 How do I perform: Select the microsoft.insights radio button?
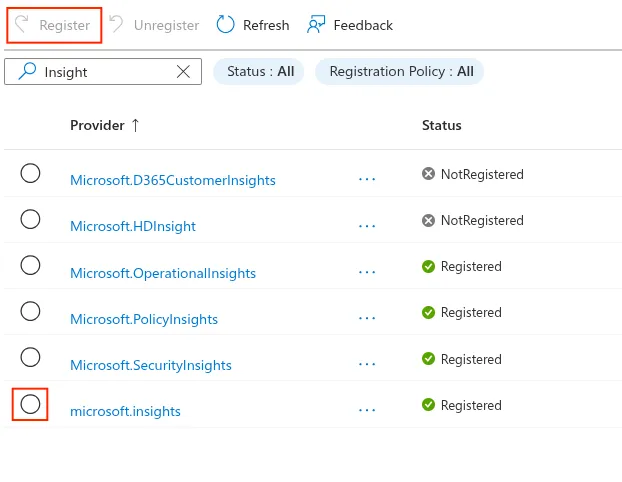(x=30, y=404)
